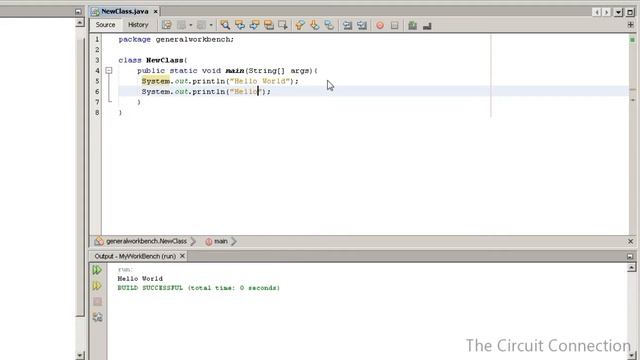Click 'BUILD SUCCESSFUL' output message

tap(150, 288)
